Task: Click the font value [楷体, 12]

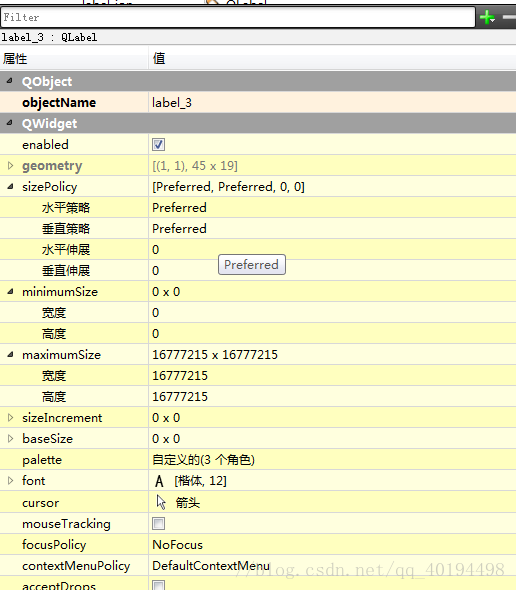Action: (200, 481)
